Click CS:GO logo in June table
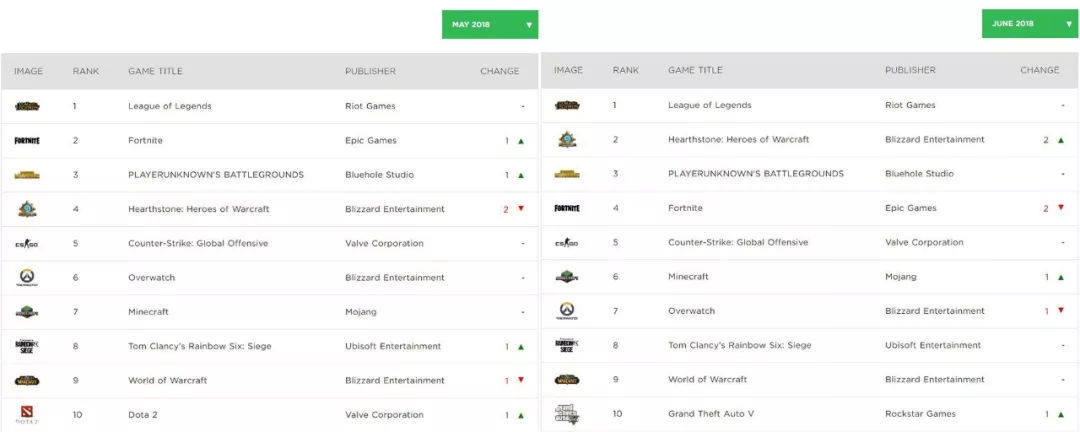This screenshot has height=432, width=1080. tap(568, 243)
